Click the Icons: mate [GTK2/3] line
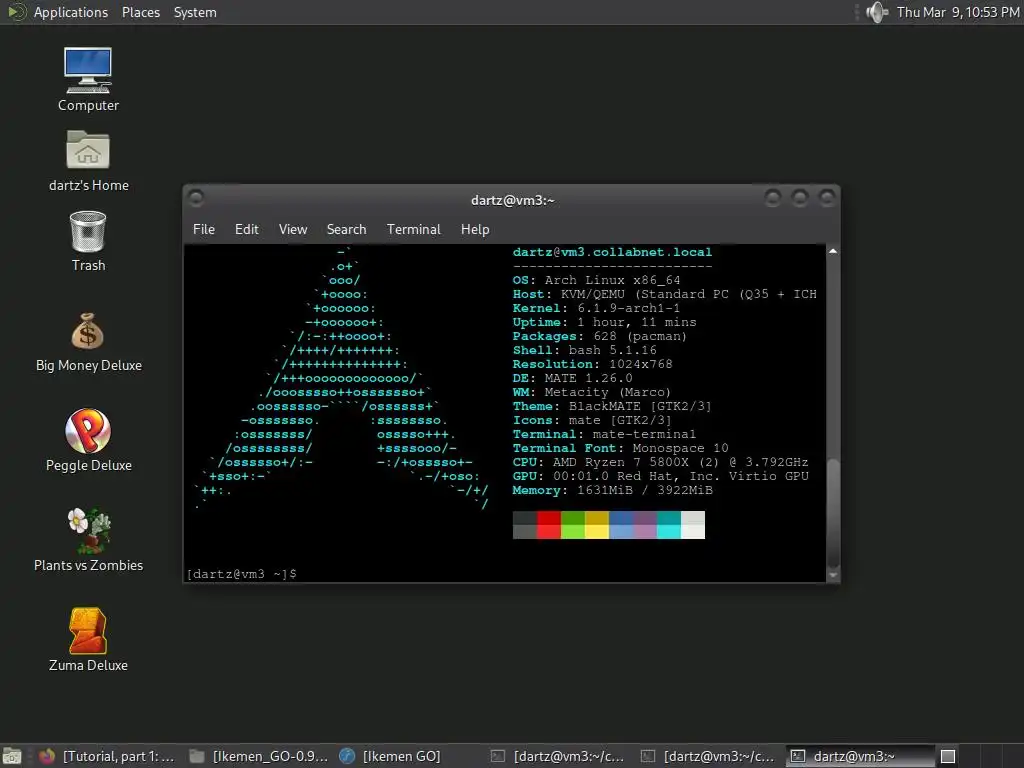1024x768 pixels. point(592,421)
